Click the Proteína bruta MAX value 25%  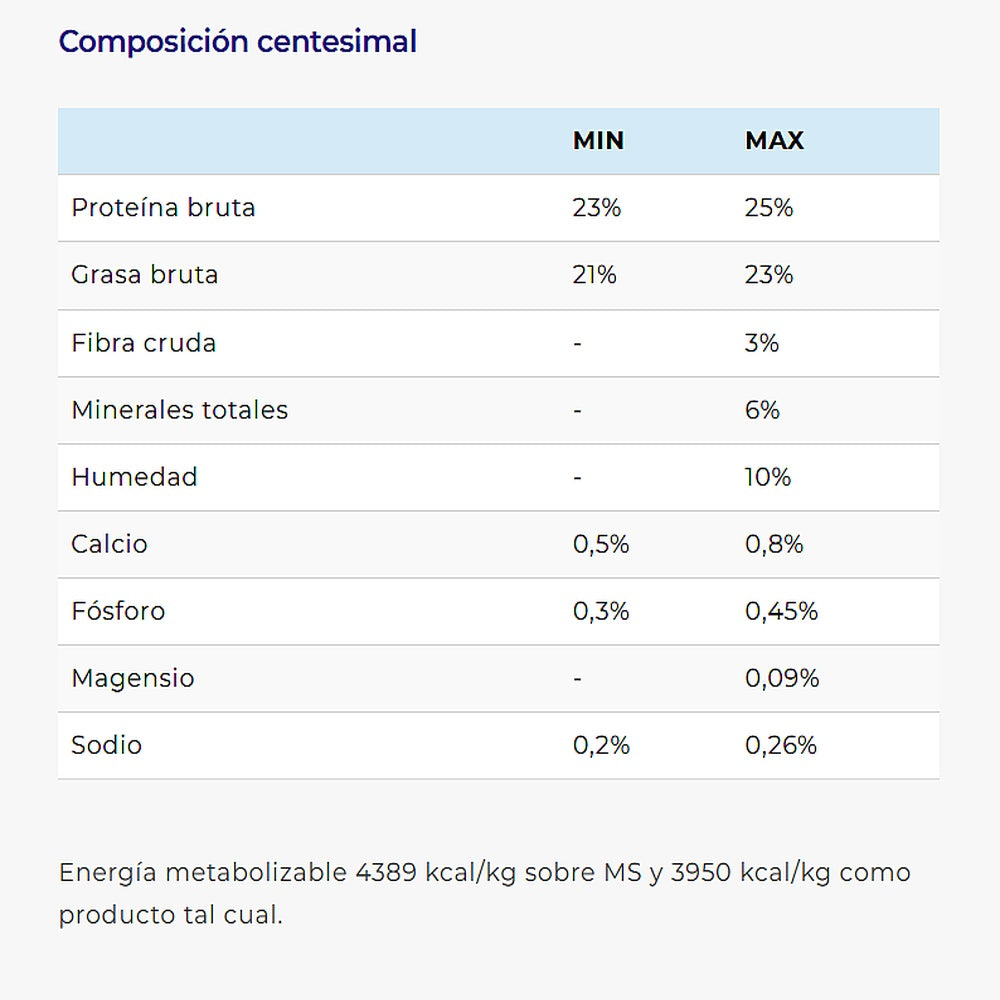coord(769,208)
